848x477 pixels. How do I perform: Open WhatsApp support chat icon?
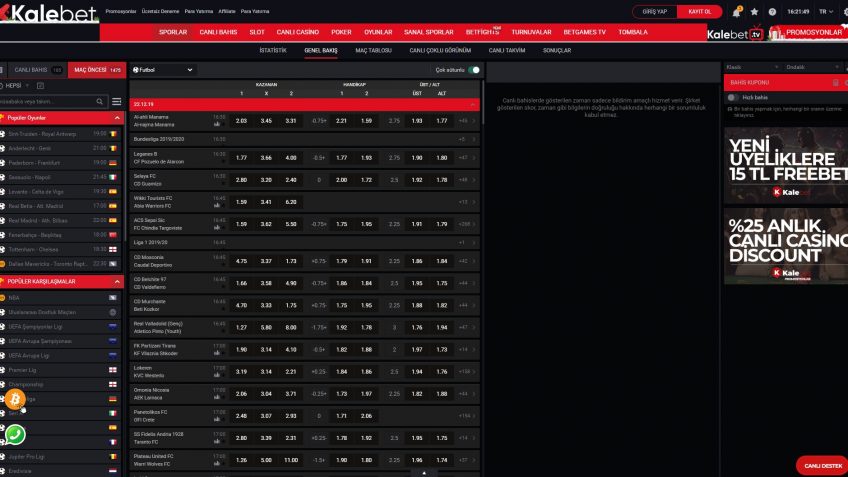pyautogui.click(x=15, y=434)
